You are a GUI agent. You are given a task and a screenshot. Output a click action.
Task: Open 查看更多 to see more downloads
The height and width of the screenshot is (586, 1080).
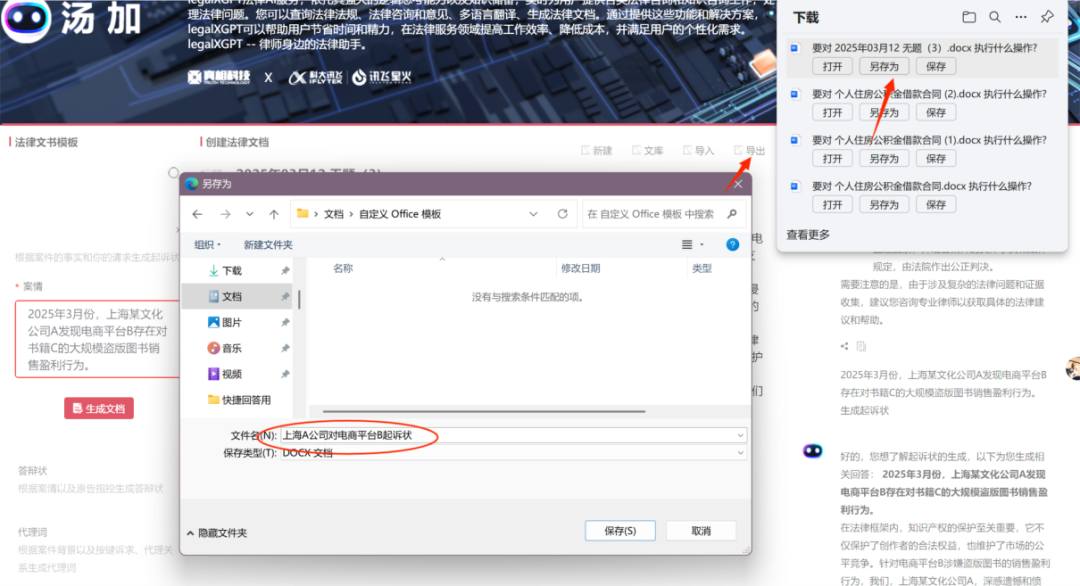tap(808, 233)
